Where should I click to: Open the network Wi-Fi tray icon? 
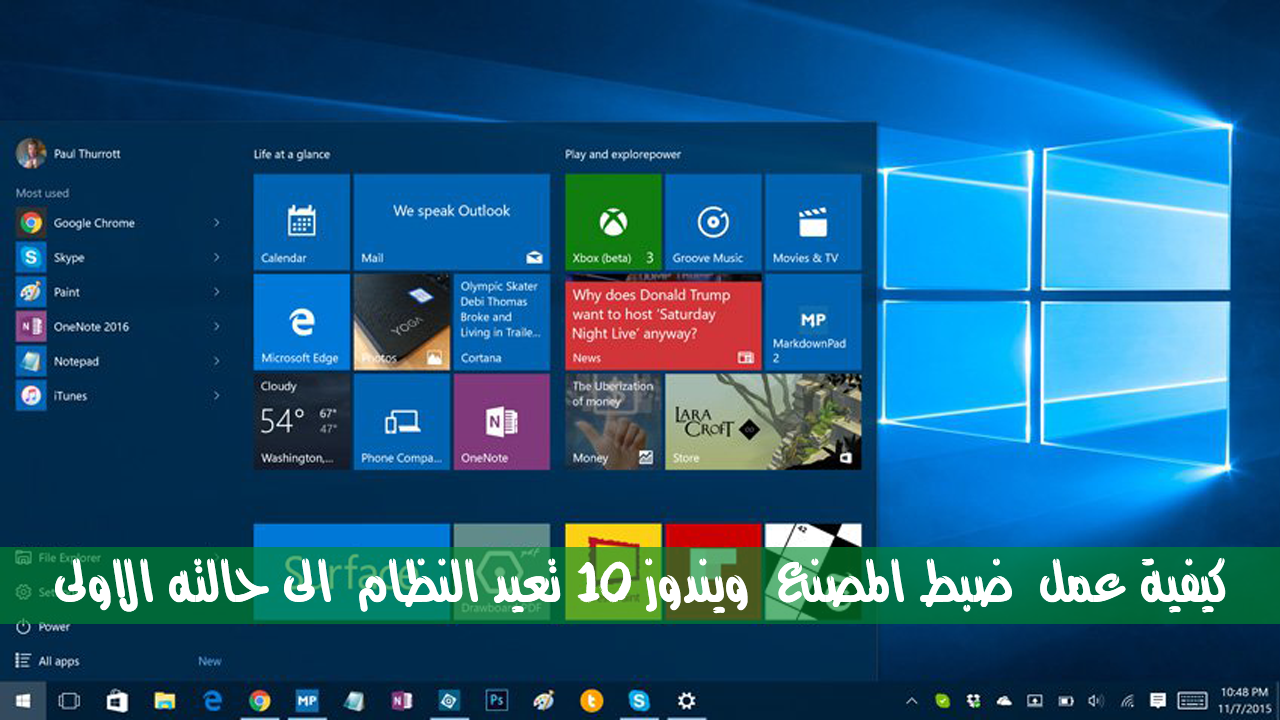pyautogui.click(x=1127, y=701)
